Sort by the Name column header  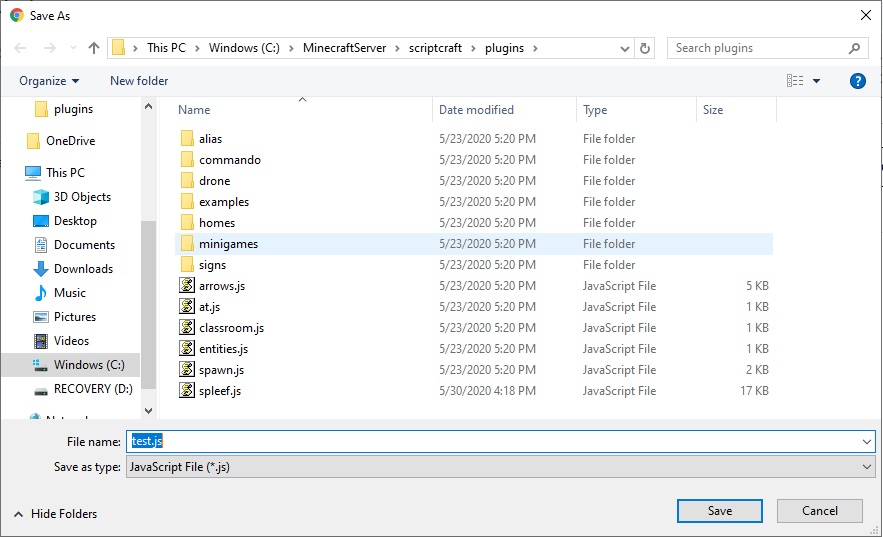coord(194,110)
